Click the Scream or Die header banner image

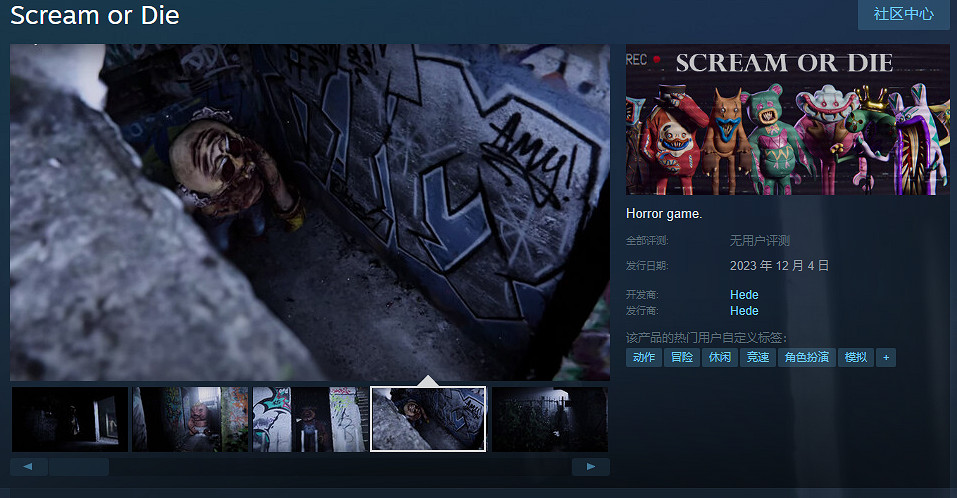coord(788,119)
